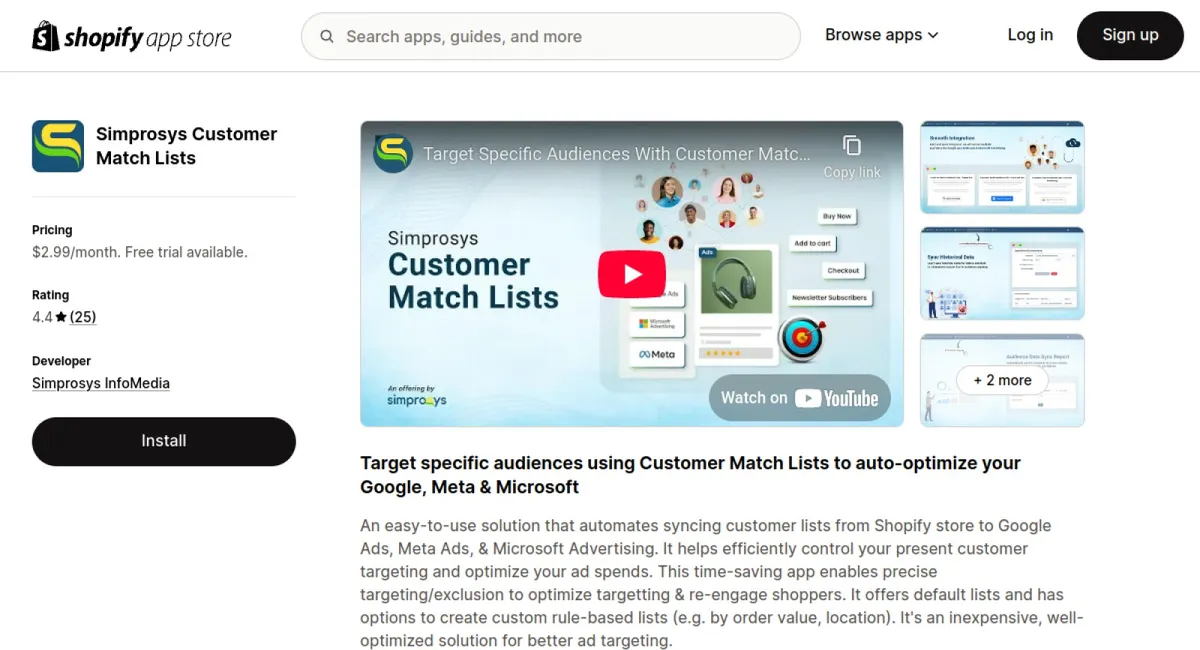Image resolution: width=1200 pixels, height=650 pixels.
Task: Log in to the Shopify app store
Action: coord(1030,35)
